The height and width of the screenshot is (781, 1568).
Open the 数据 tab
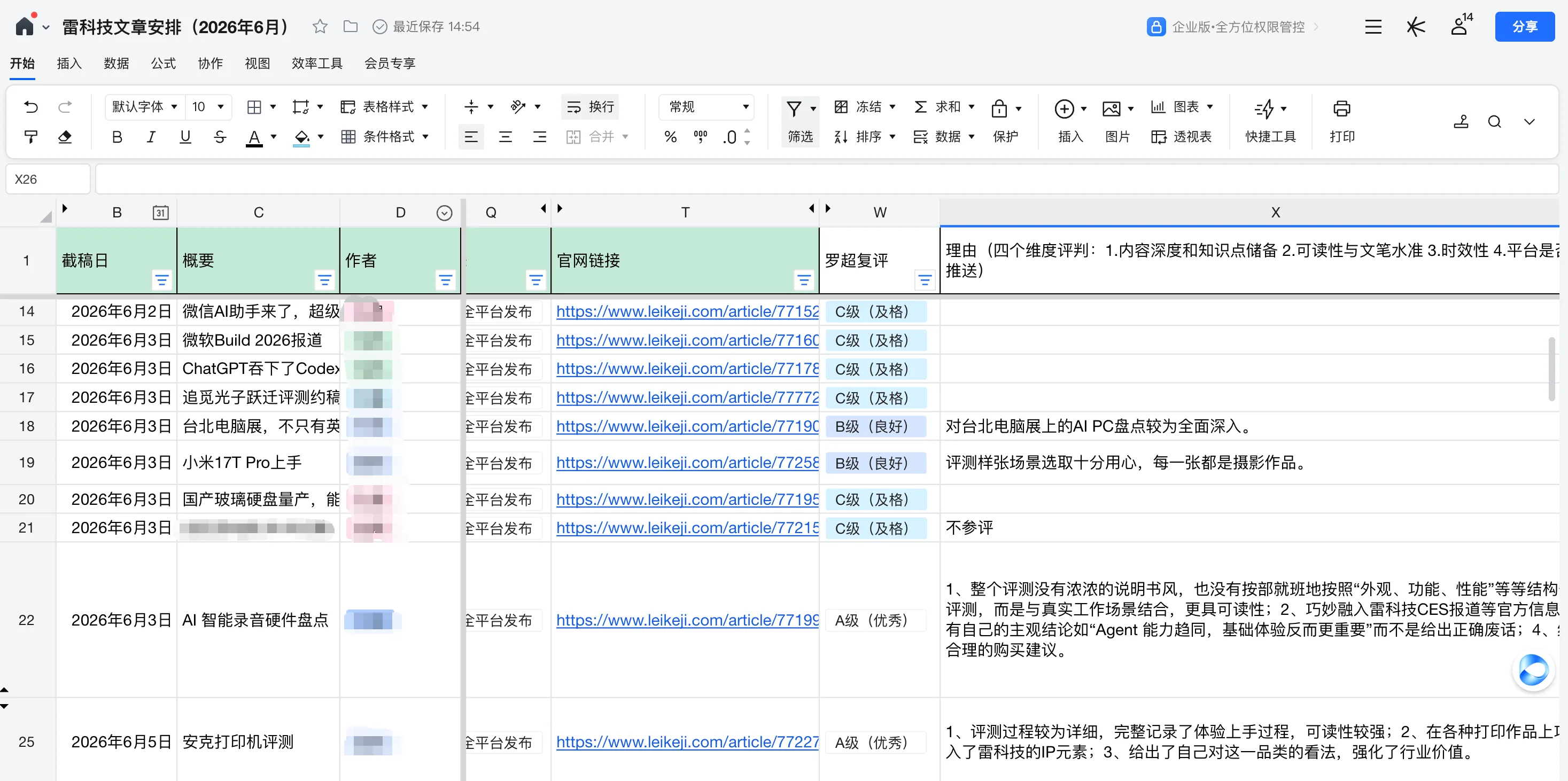117,63
